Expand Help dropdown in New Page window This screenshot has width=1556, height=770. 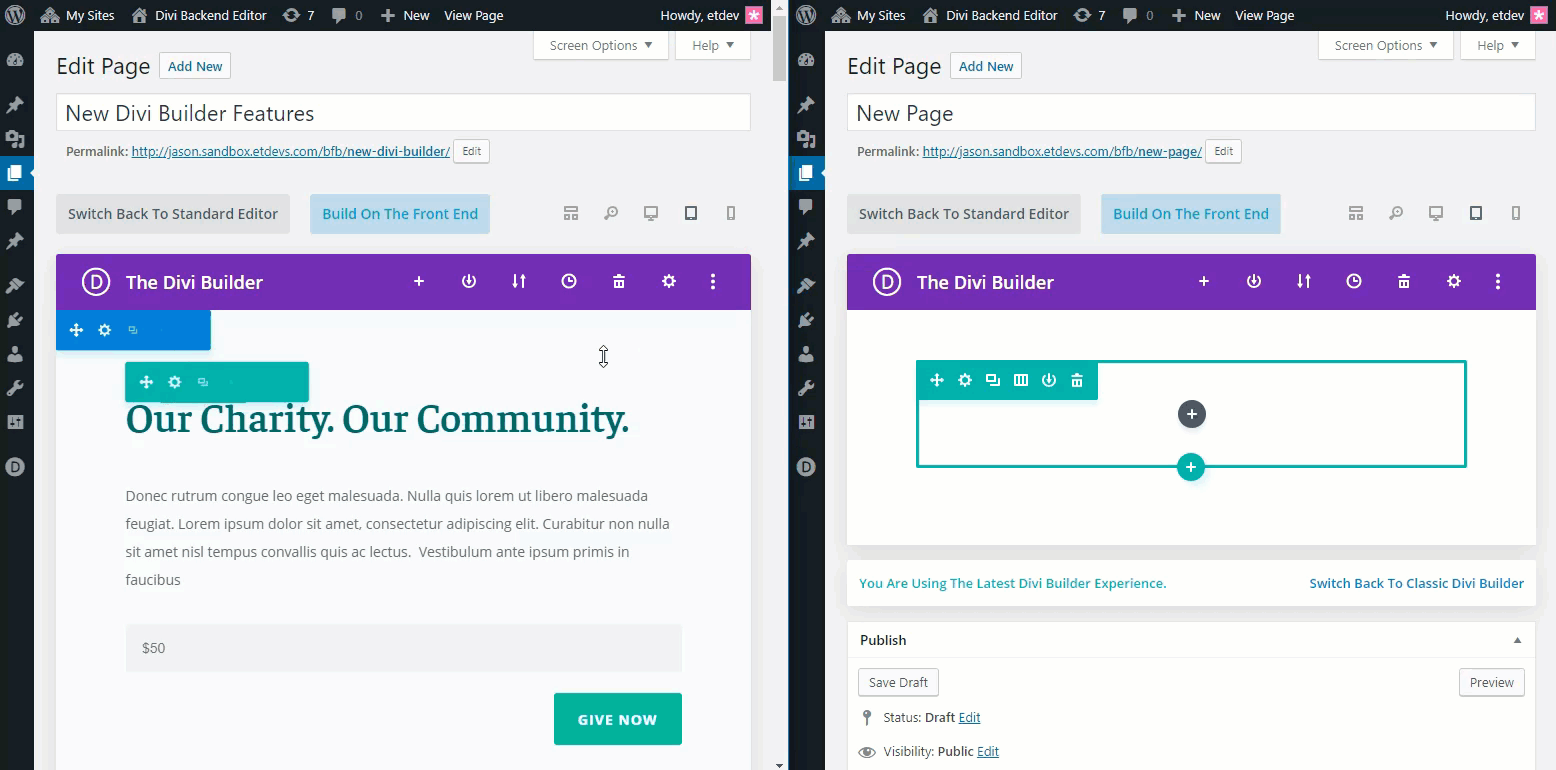pyautogui.click(x=1498, y=45)
